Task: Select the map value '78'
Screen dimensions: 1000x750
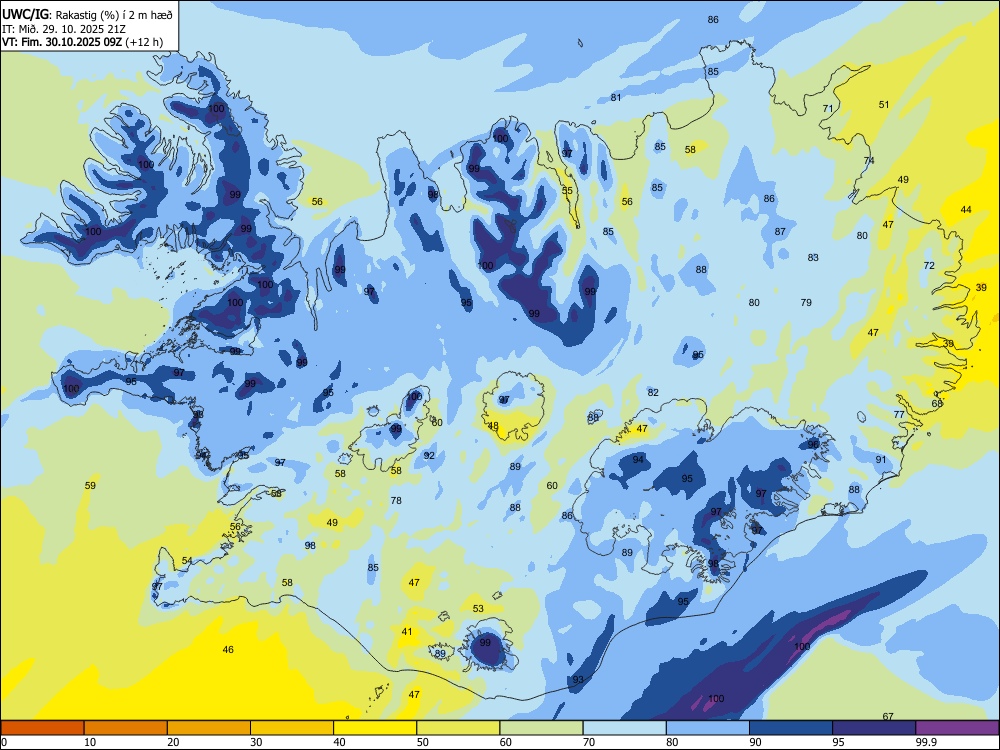Action: point(396,501)
